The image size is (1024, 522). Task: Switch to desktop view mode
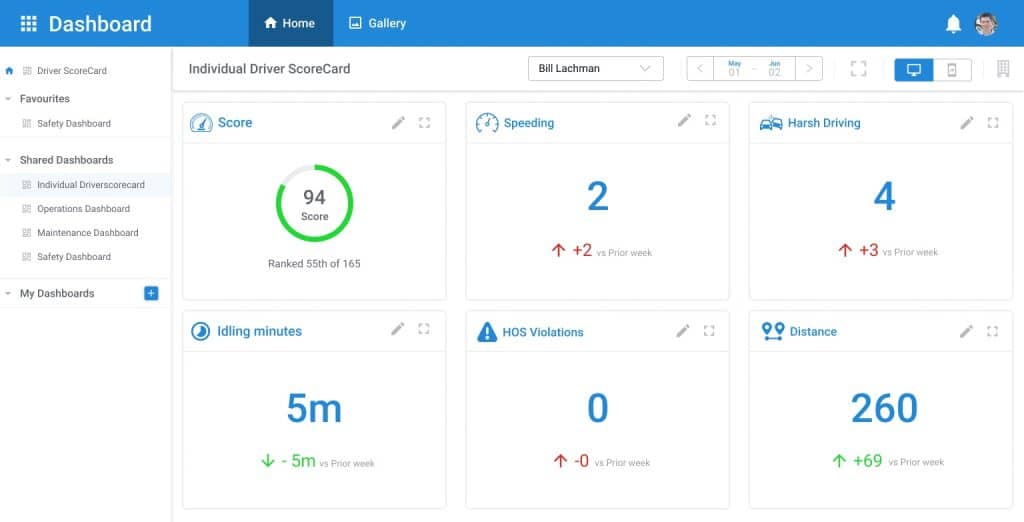pyautogui.click(x=913, y=69)
